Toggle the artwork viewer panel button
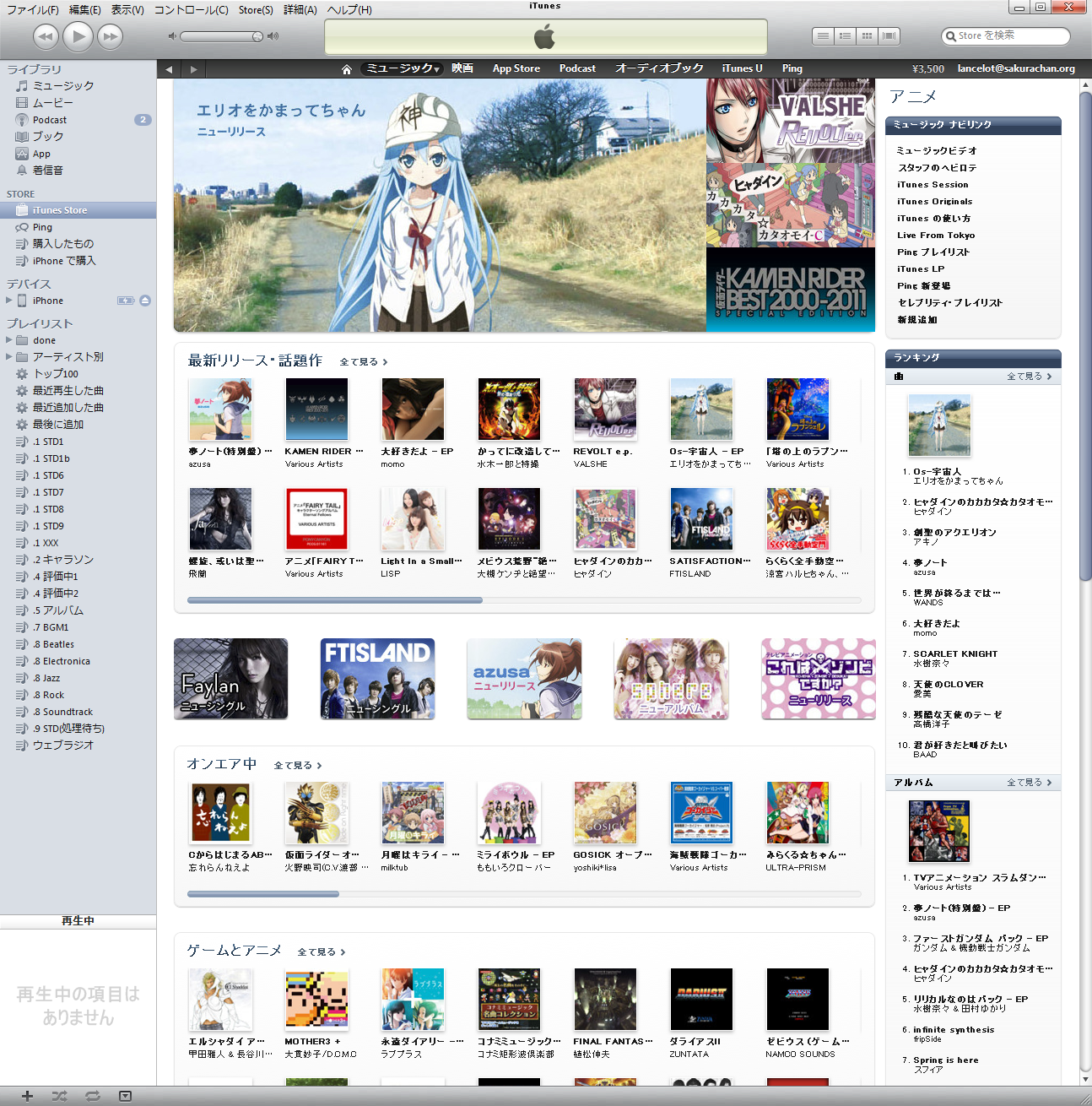 [125, 1096]
